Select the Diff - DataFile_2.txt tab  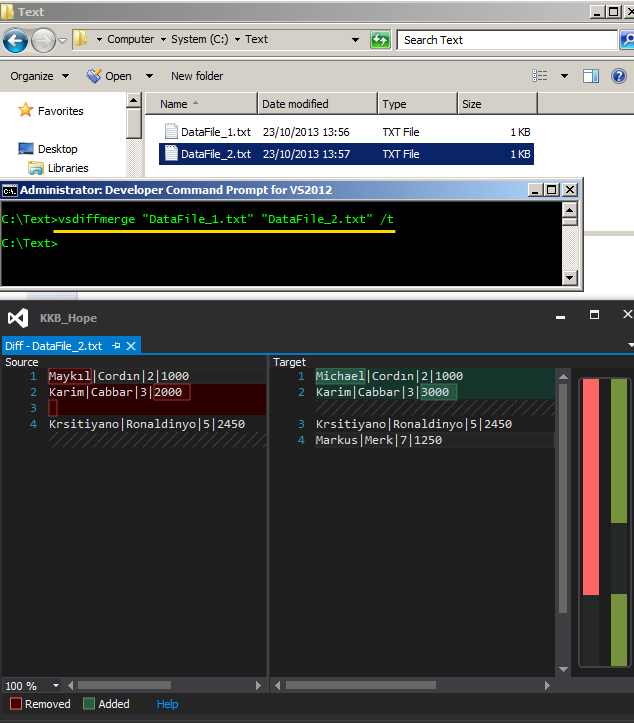tap(54, 346)
